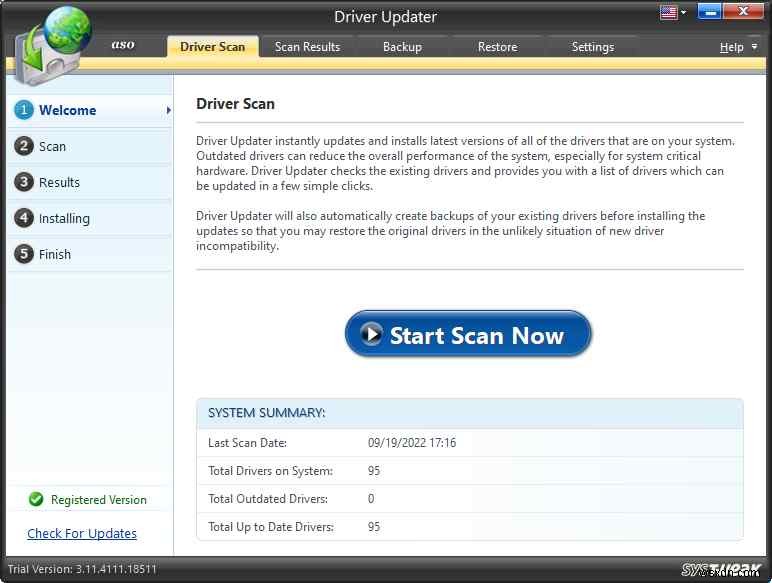
Task: Click the Check For Updates link
Action: coord(82,534)
